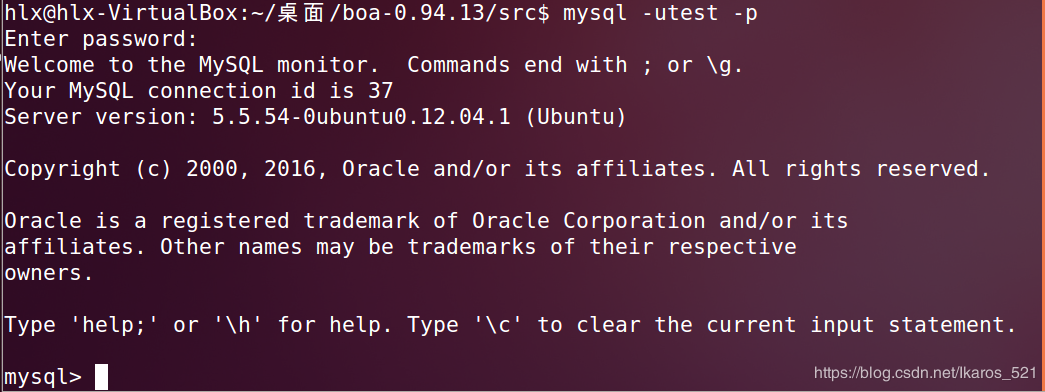Click the server version 5.5.54-0ubuntu0.12.04.1 string

tap(361, 117)
